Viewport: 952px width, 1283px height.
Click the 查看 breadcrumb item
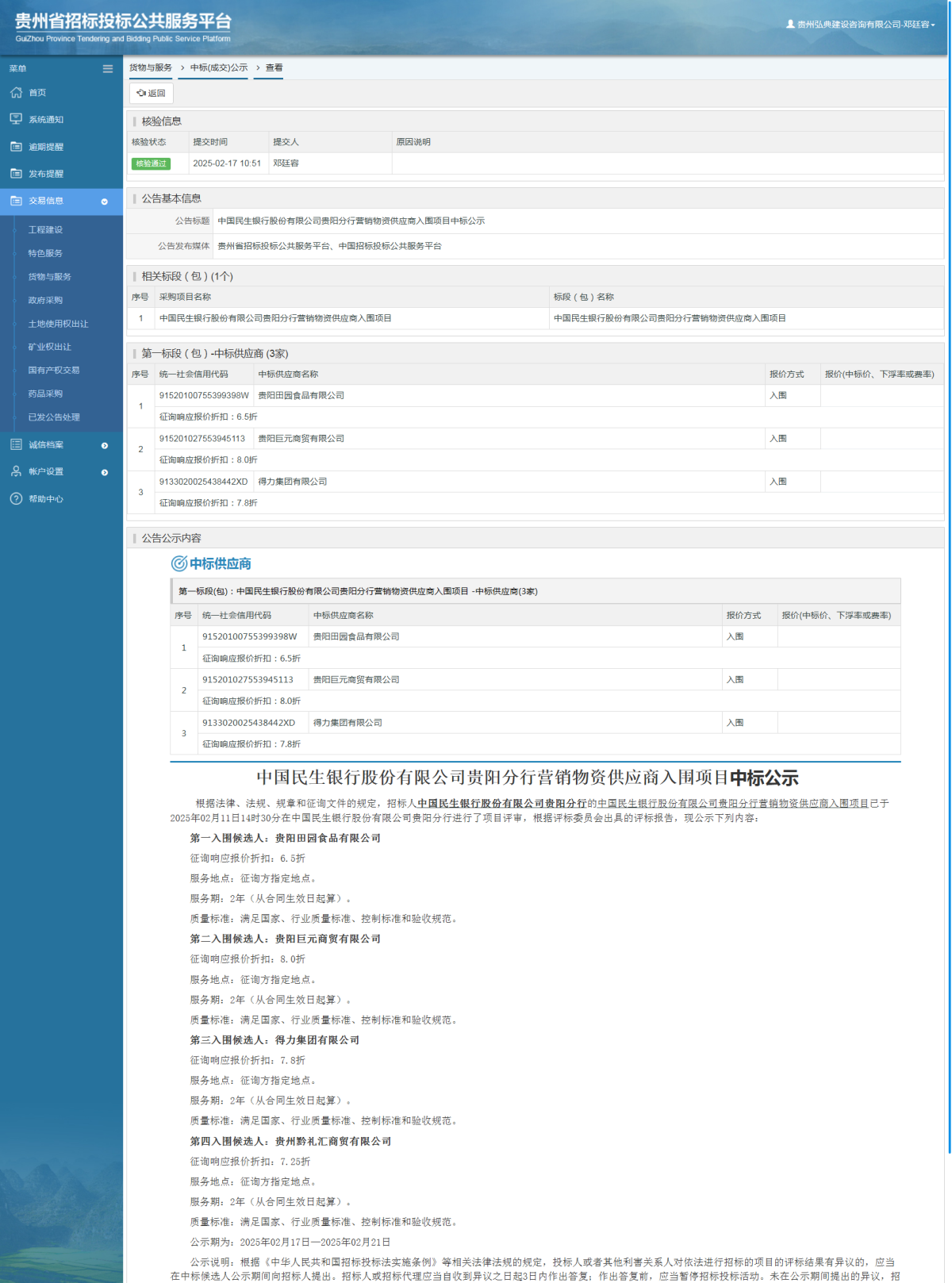(274, 67)
